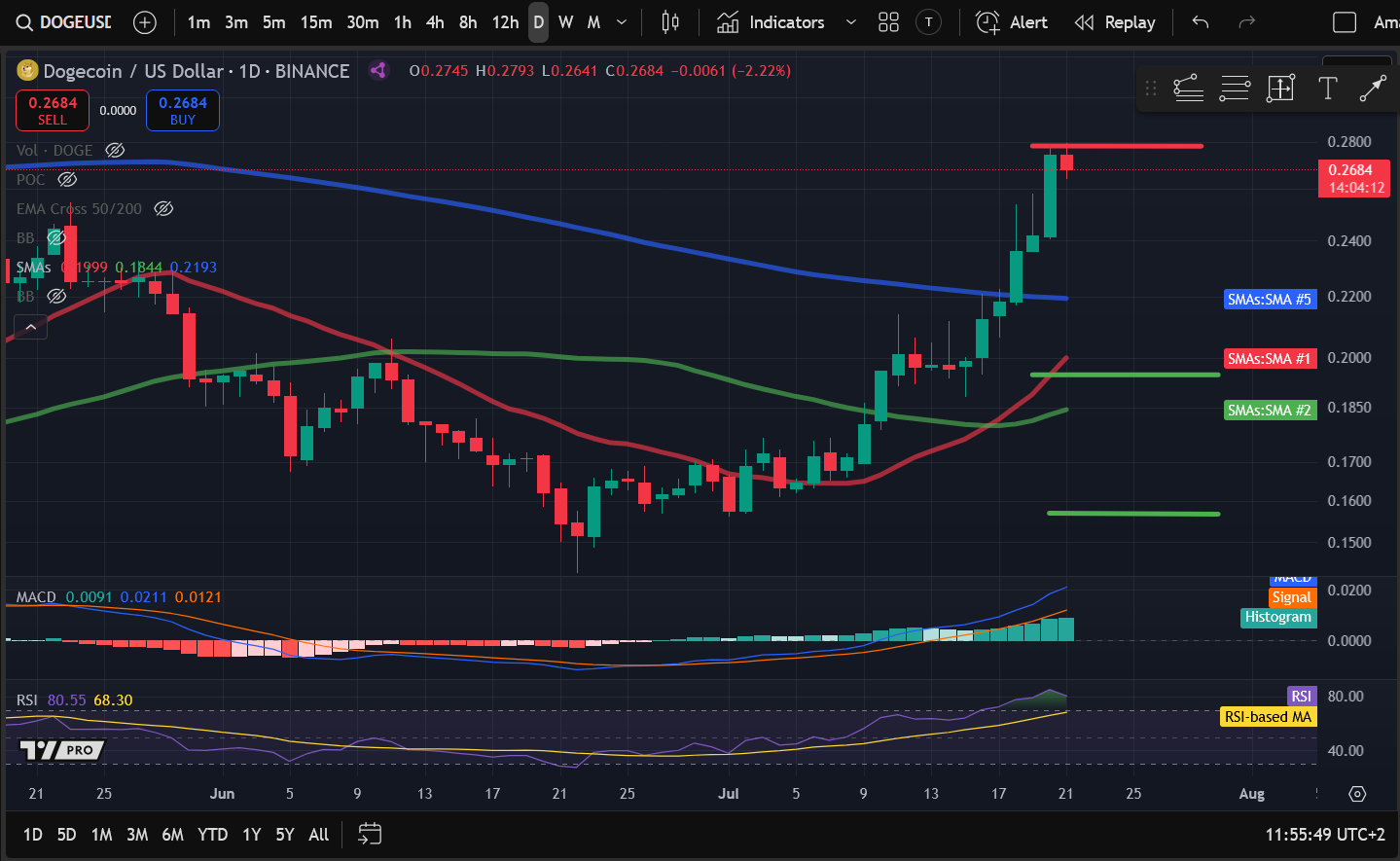The image size is (1400, 861).
Task: Open chart settings gear at time axis
Action: coord(1357,794)
